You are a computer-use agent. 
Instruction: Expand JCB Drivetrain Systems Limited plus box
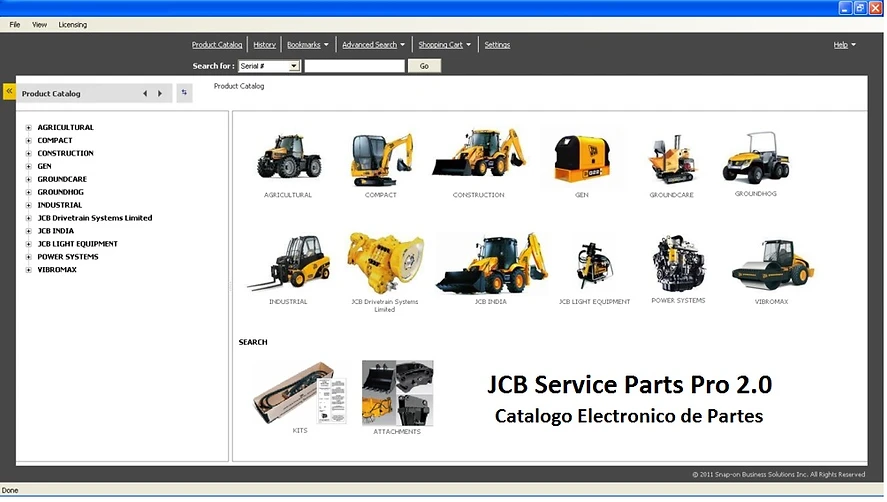(x=28, y=218)
